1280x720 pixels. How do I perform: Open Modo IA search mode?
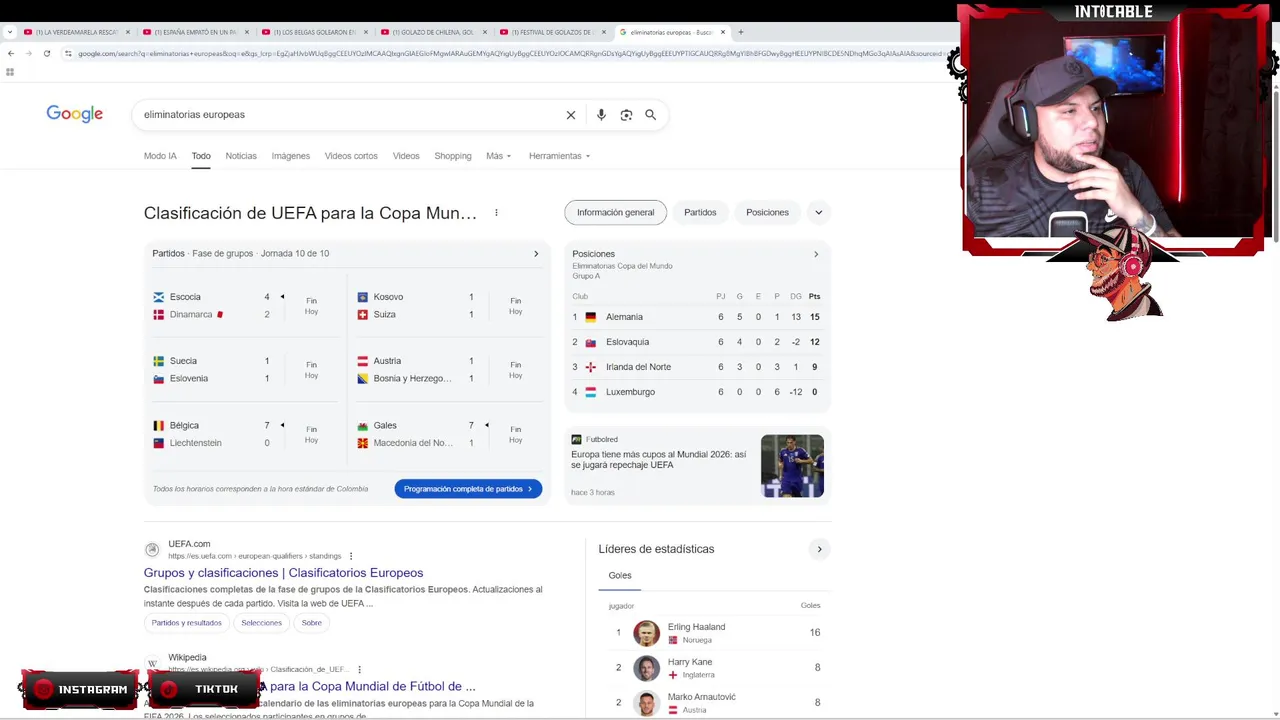pos(160,156)
